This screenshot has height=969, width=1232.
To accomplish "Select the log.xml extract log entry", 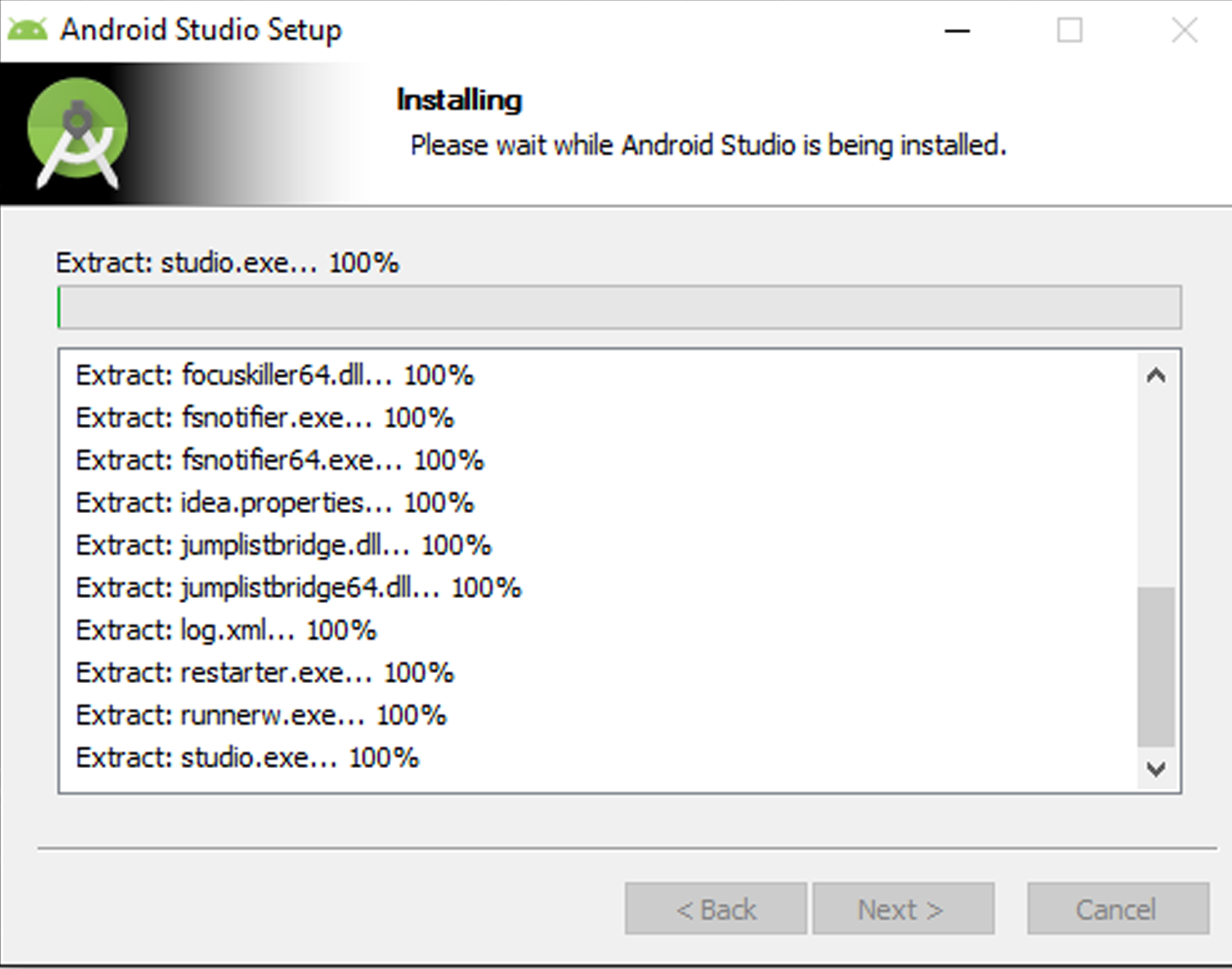I will pyautogui.click(x=226, y=630).
